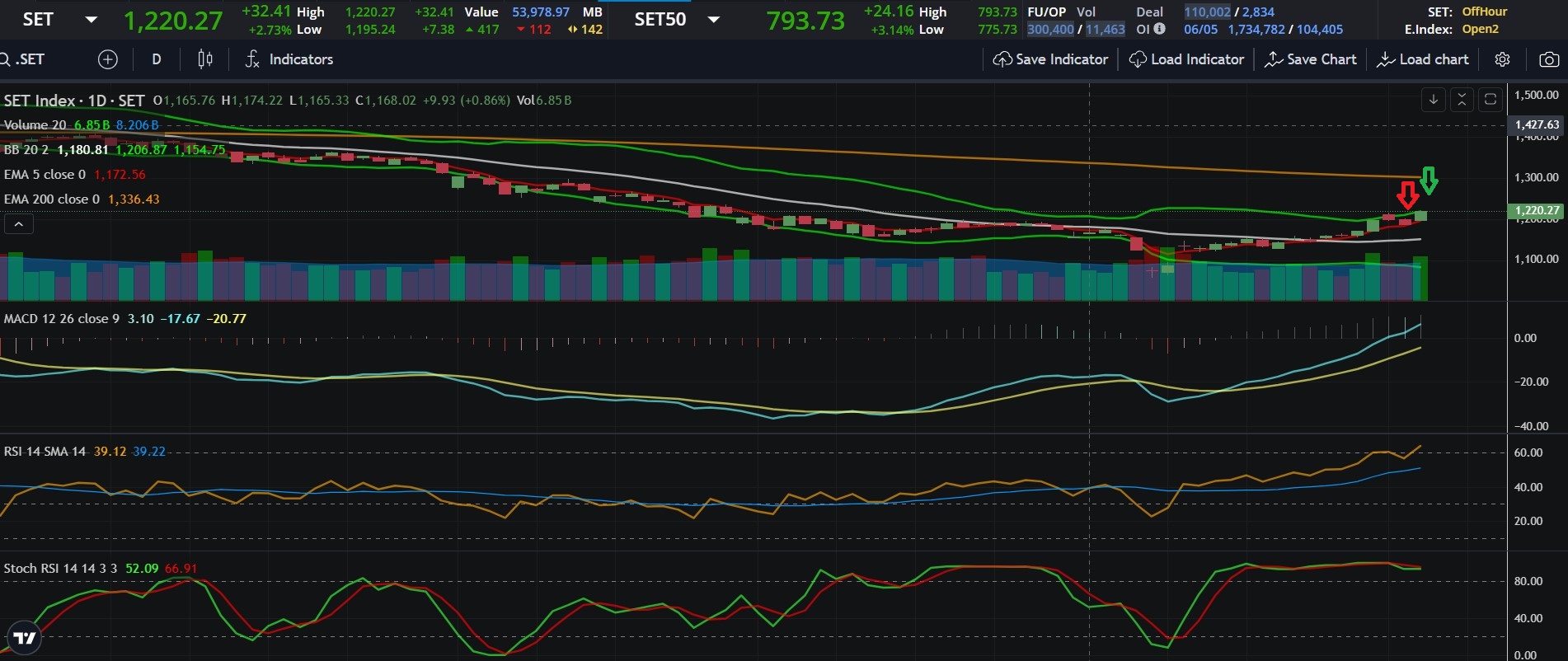Open the D interval selector
The image size is (1568, 661).
coord(157,59)
